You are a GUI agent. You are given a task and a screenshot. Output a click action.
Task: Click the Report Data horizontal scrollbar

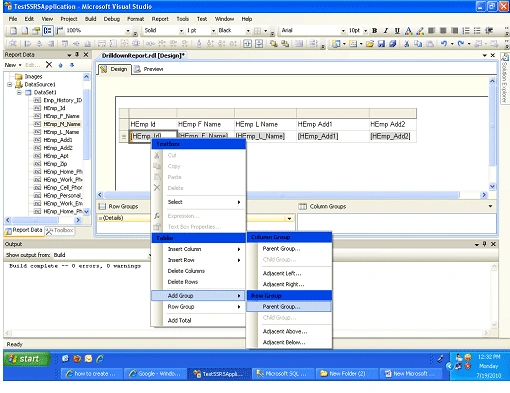(43, 220)
